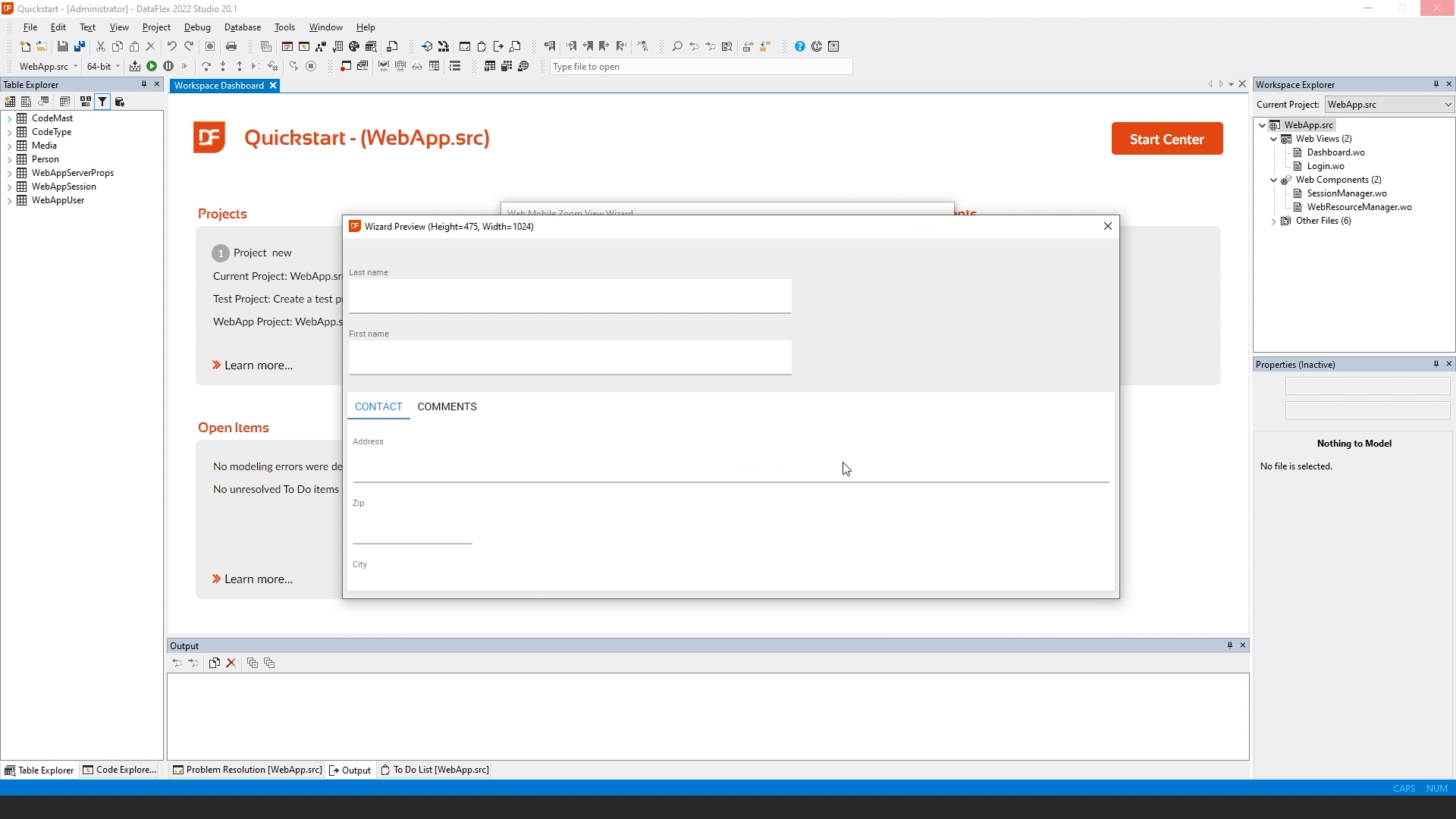This screenshot has width=1456, height=819.
Task: Click Clear Output red X icon
Action: (x=231, y=663)
